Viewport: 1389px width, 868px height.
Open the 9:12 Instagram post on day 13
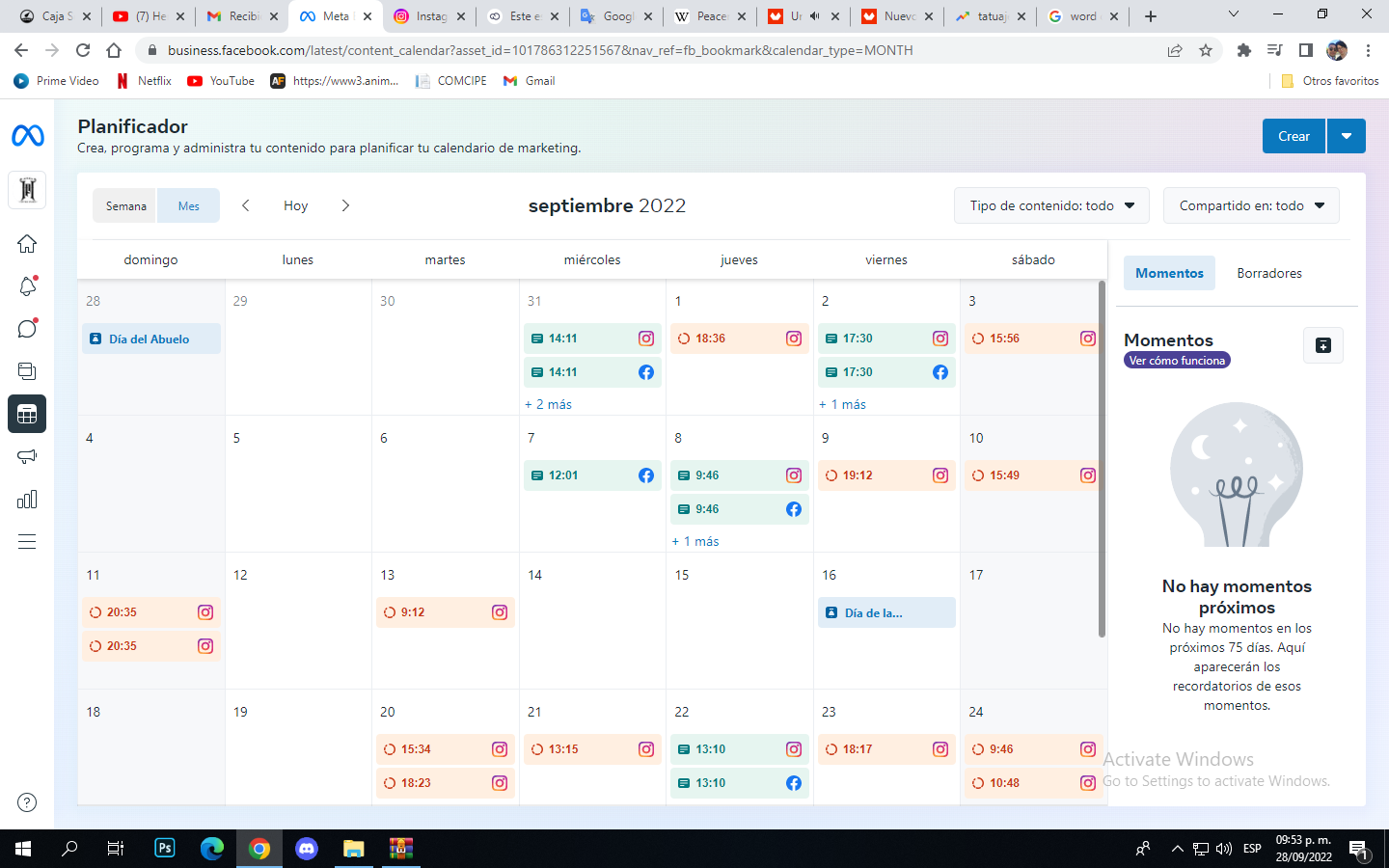point(446,612)
